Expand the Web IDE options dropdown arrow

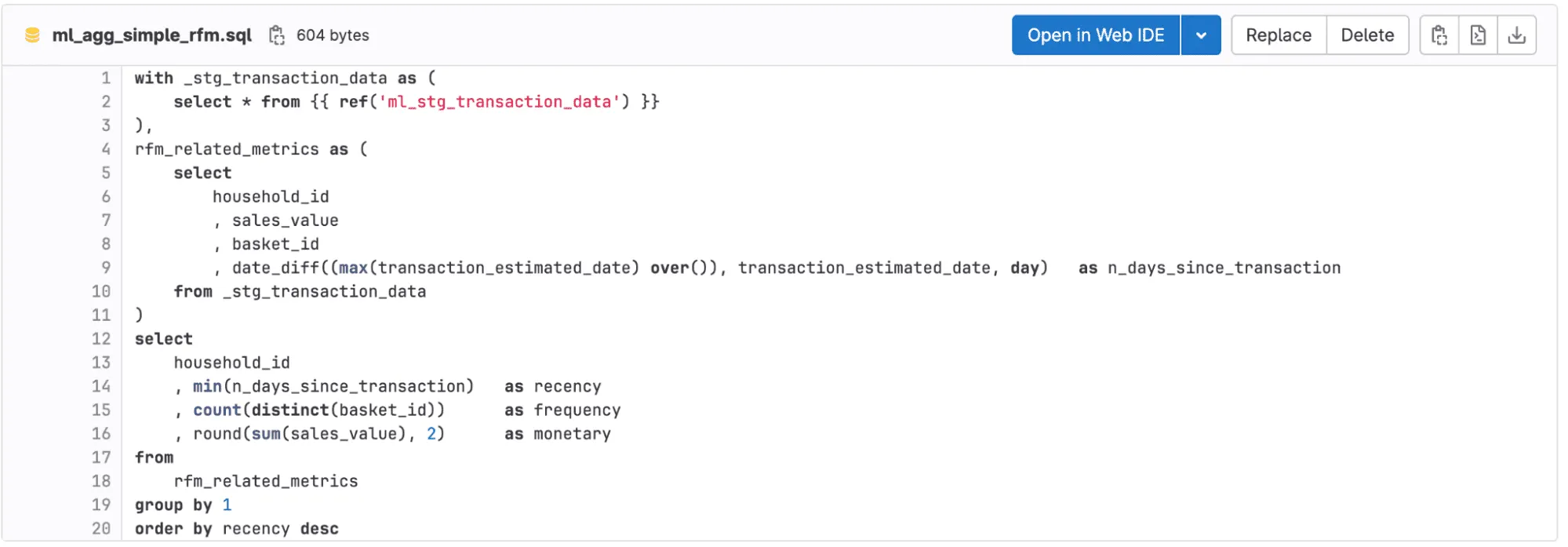pyautogui.click(x=1200, y=35)
